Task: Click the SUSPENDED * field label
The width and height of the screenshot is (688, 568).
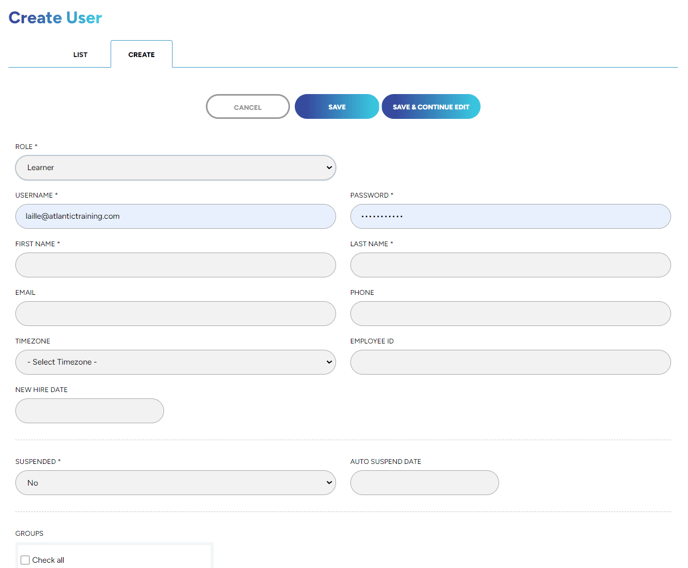Action: [38, 461]
